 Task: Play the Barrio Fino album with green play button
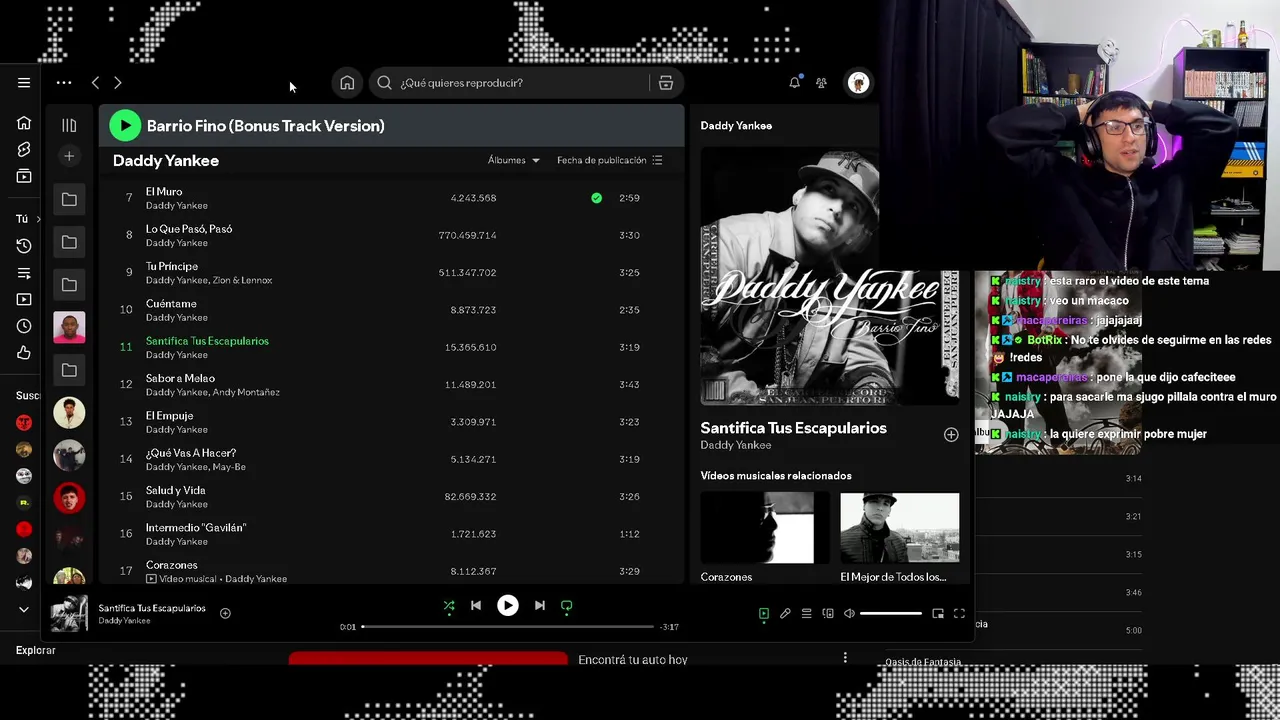[x=125, y=125]
